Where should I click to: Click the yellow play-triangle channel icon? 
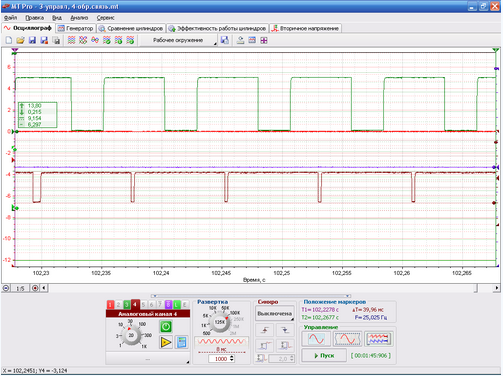pos(166,342)
